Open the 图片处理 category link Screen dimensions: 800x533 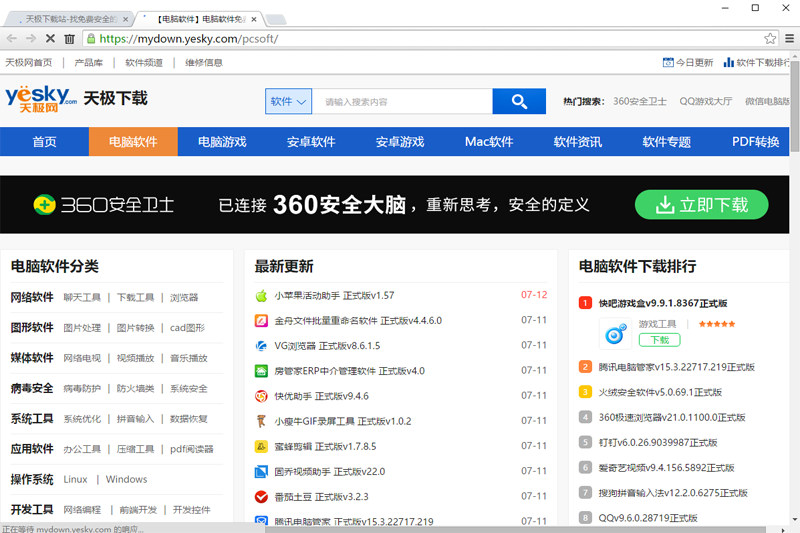pos(82,327)
